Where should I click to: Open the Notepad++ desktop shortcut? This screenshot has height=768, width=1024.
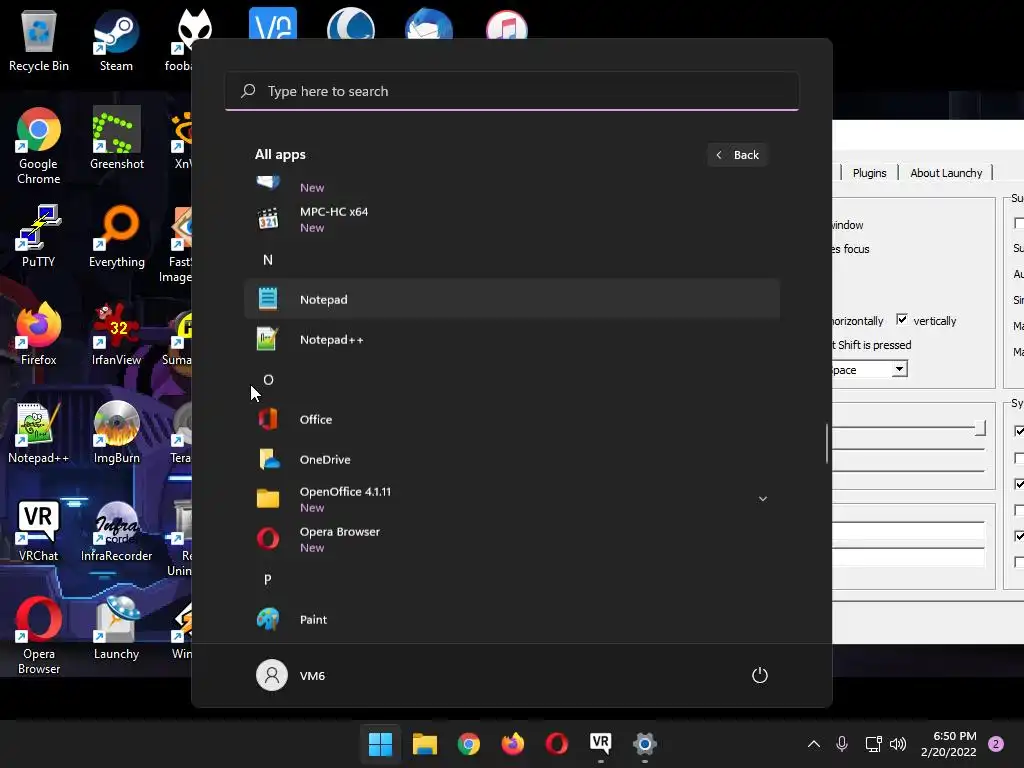[x=39, y=432]
